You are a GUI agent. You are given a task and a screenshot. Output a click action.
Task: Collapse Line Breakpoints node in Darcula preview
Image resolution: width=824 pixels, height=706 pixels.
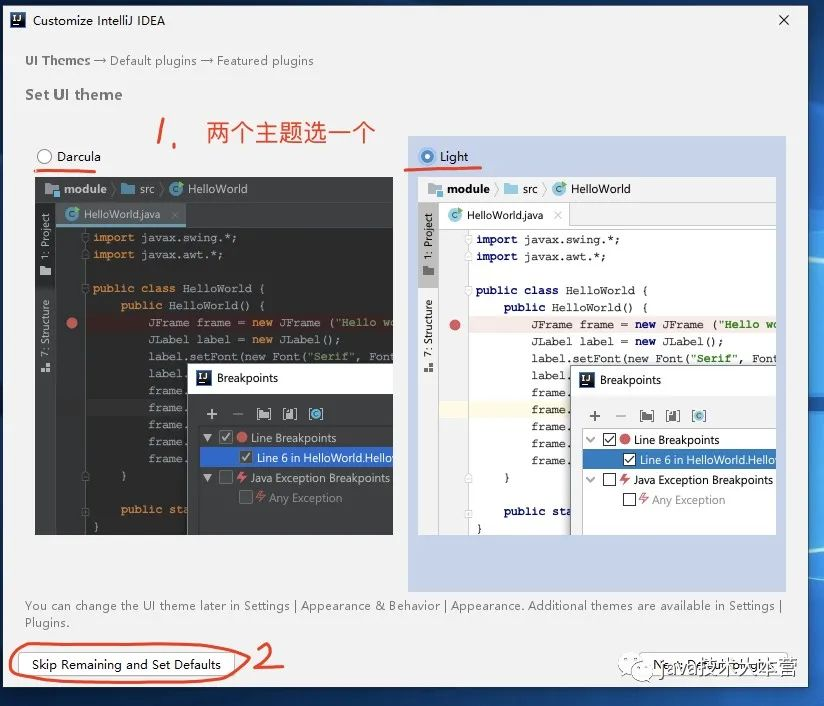[208, 437]
